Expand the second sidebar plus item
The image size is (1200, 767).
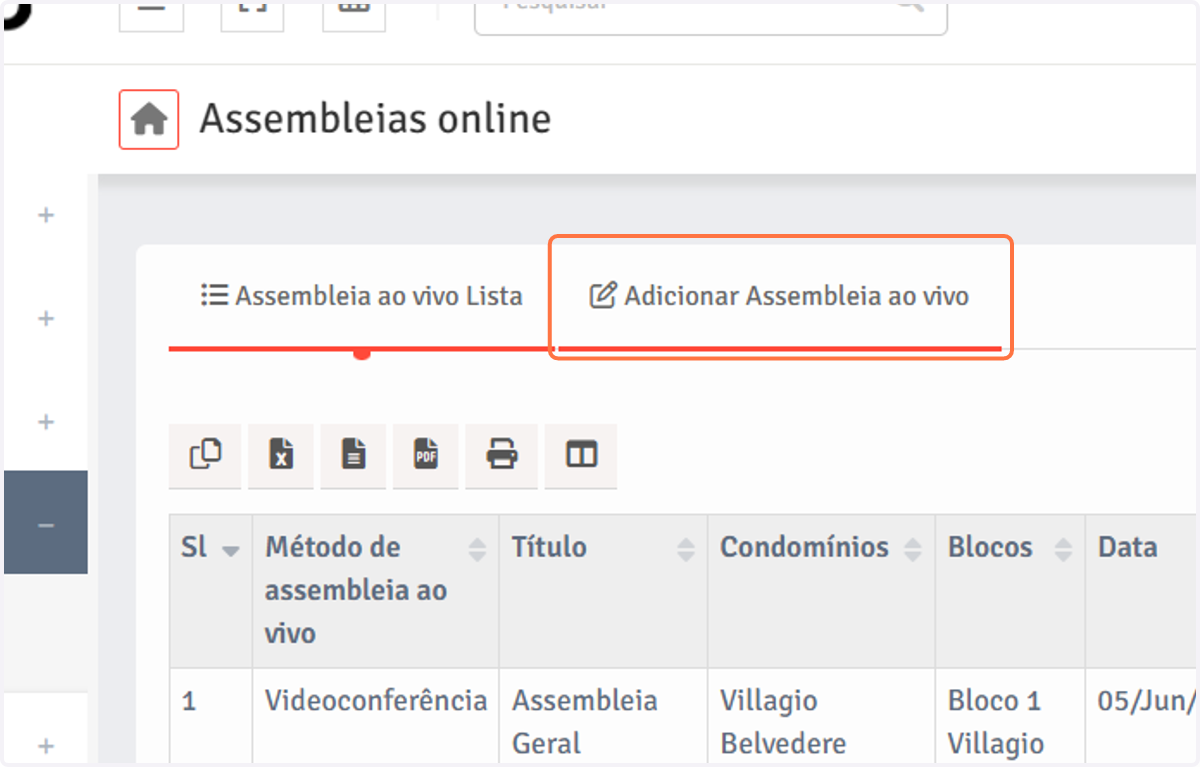click(x=46, y=319)
